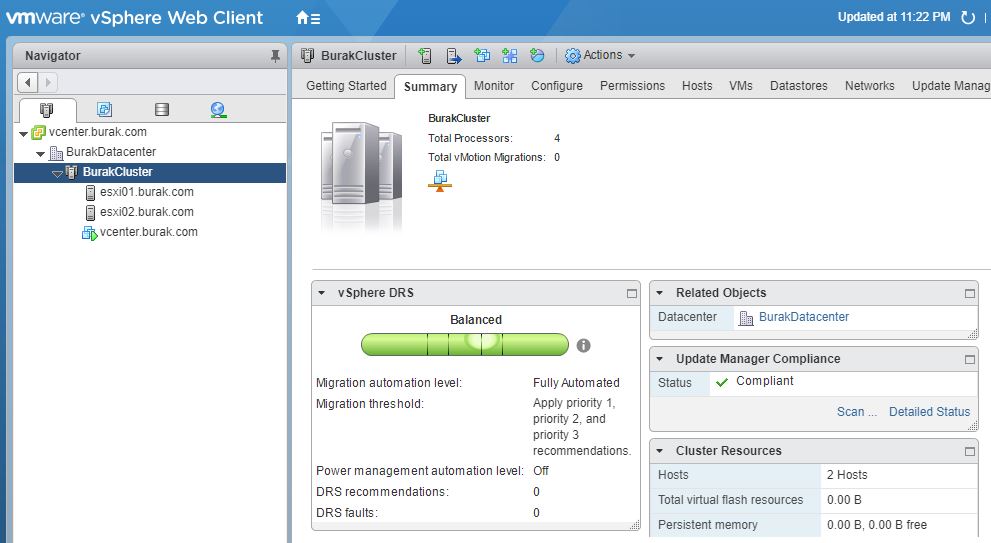Refresh the vSphere Web Client view
The height and width of the screenshot is (543, 991).
pos(968,18)
